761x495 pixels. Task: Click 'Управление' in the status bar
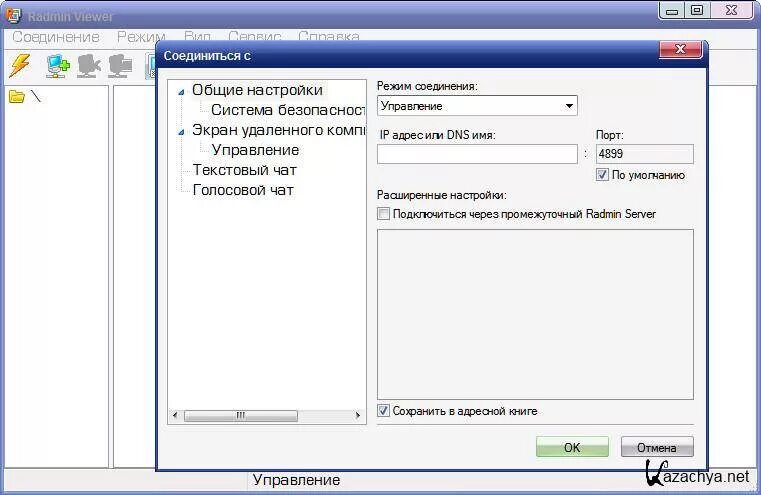tap(296, 480)
